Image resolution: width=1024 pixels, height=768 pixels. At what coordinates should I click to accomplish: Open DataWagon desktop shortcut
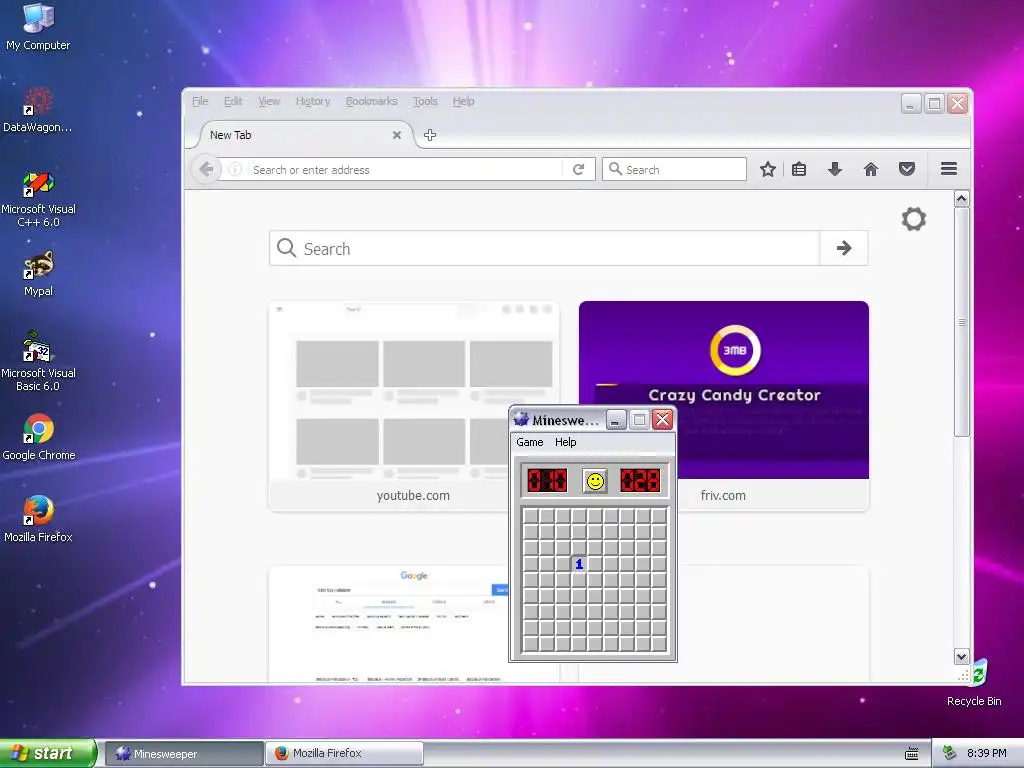point(38,110)
